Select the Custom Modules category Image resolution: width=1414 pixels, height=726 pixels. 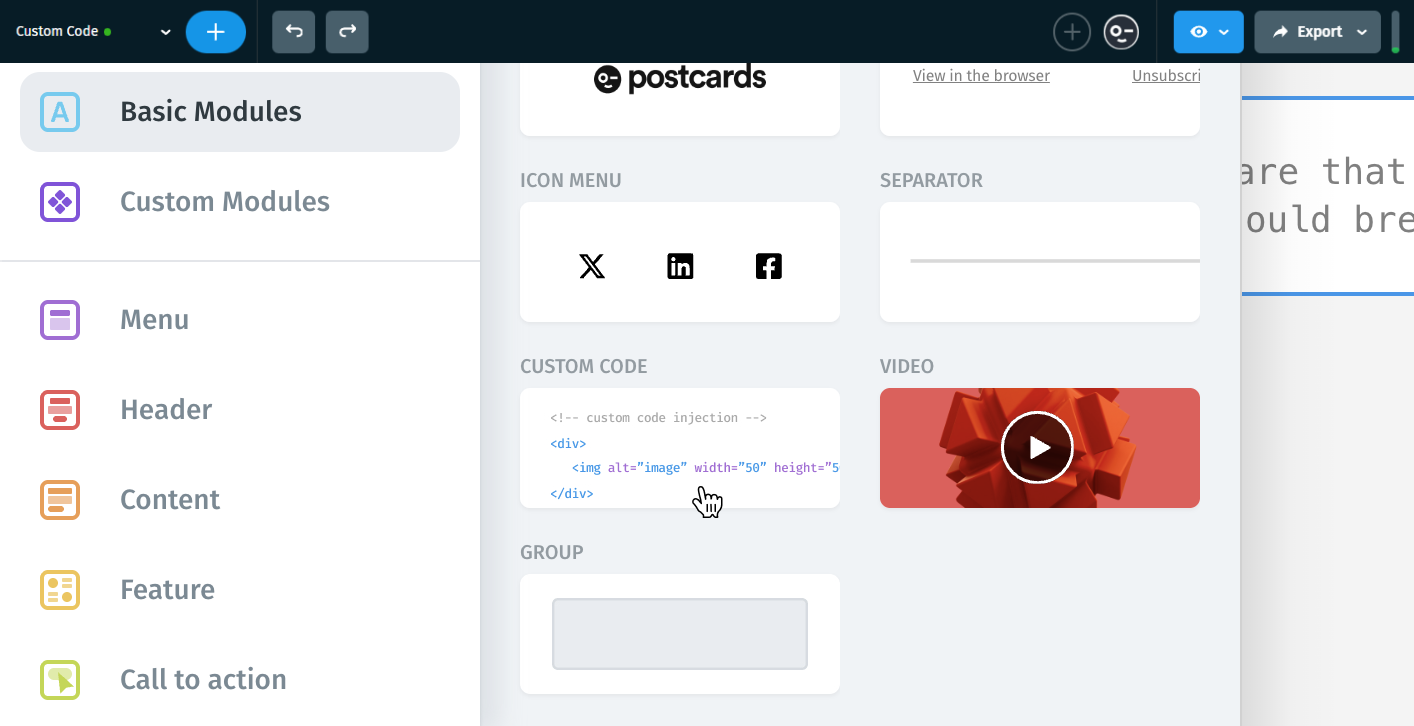click(240, 202)
